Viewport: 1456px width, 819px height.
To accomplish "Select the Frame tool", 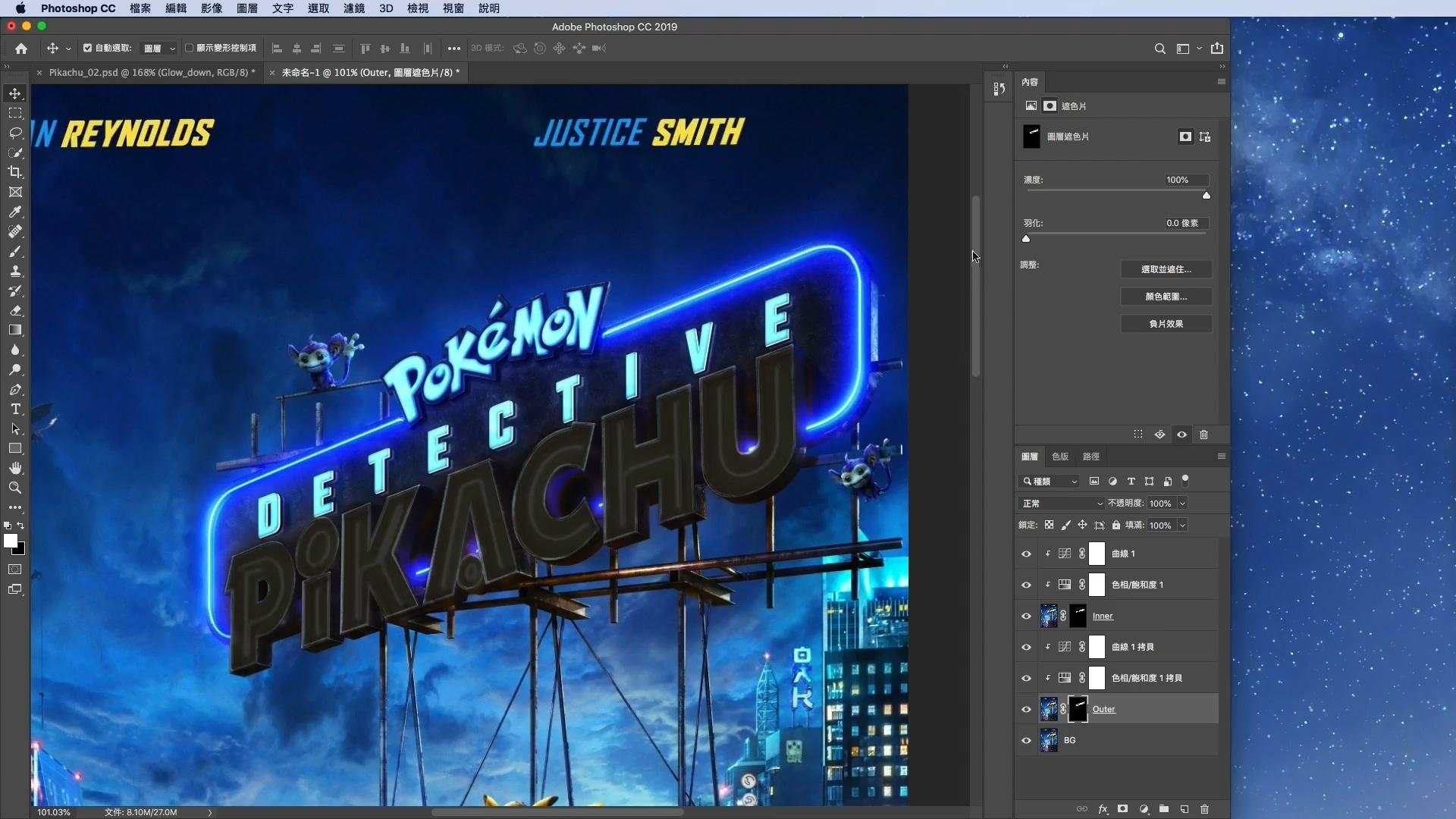I will click(15, 192).
